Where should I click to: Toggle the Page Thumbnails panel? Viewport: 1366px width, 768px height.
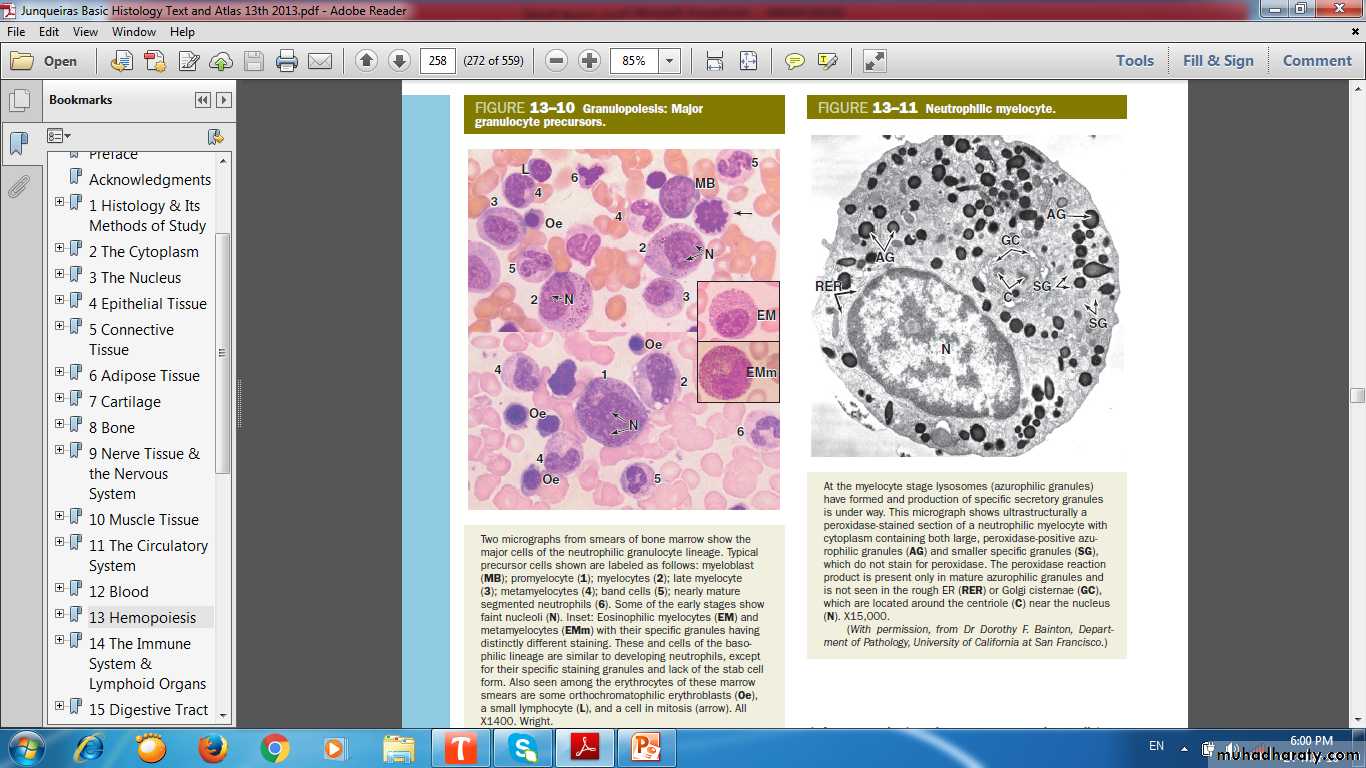pyautogui.click(x=18, y=101)
